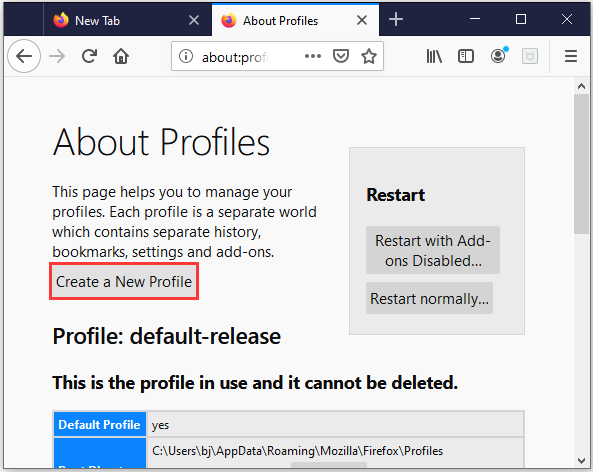
Task: Save page to Pocket
Action: click(341, 56)
